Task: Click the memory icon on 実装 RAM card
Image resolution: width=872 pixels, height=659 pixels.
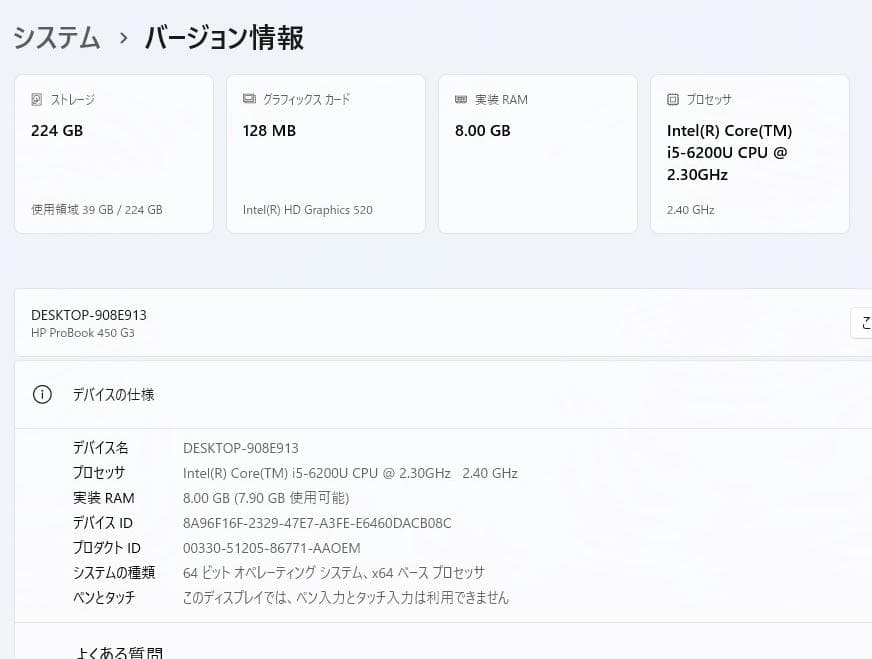Action: tap(461, 99)
